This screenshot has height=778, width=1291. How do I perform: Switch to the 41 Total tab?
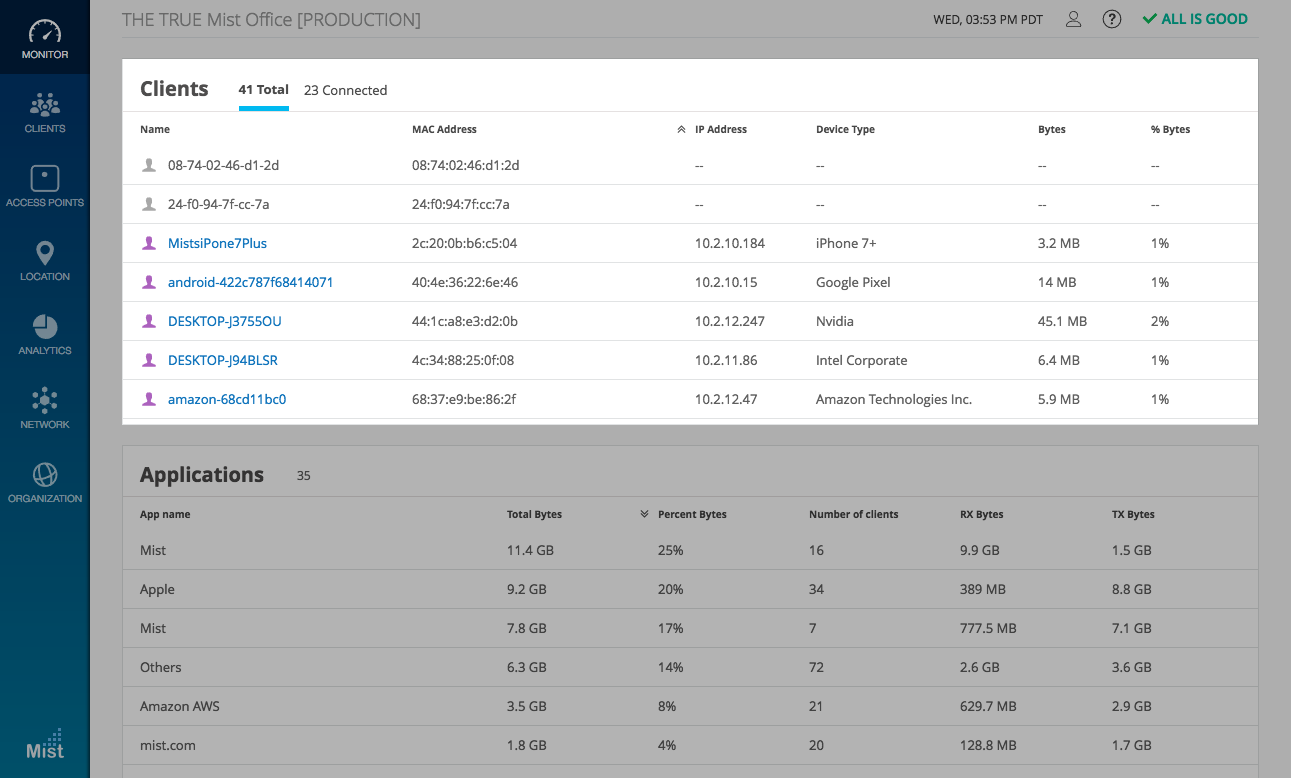click(263, 90)
